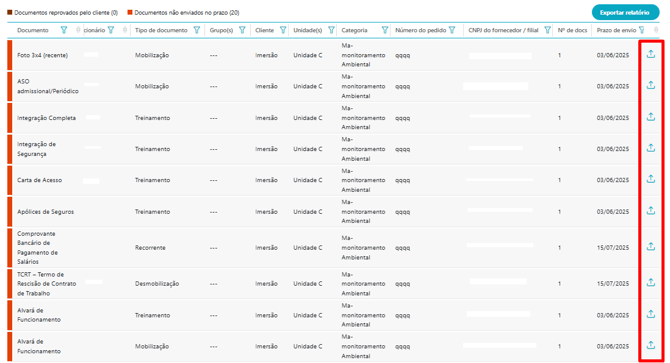Sort the 'cionário' column using sort arrows
Image resolution: width=670 pixels, height=363 pixels.
125,30
